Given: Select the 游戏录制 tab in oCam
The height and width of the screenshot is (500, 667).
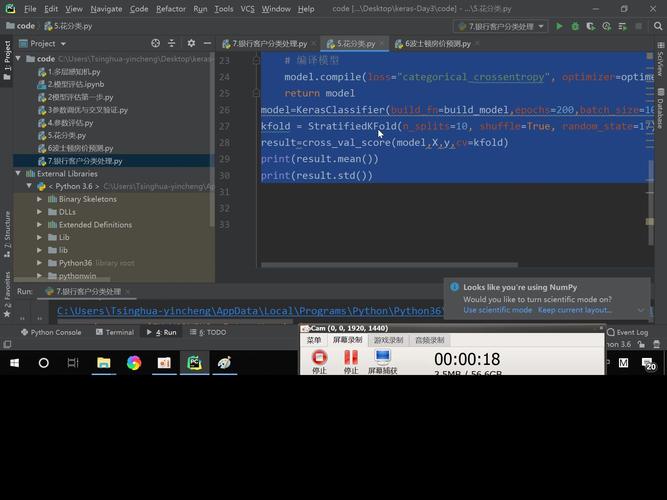Looking at the screenshot, I should [x=388, y=340].
